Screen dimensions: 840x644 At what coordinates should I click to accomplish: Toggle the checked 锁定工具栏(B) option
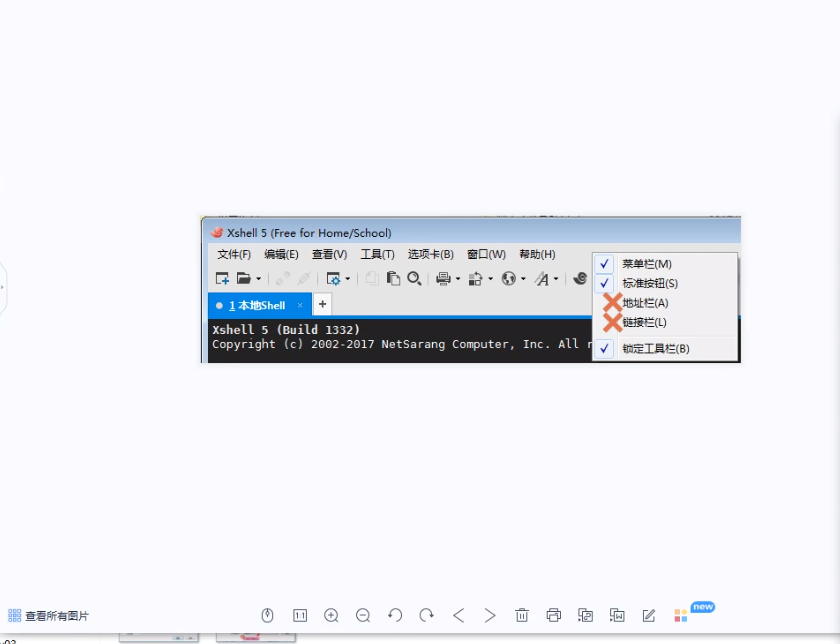click(665, 349)
